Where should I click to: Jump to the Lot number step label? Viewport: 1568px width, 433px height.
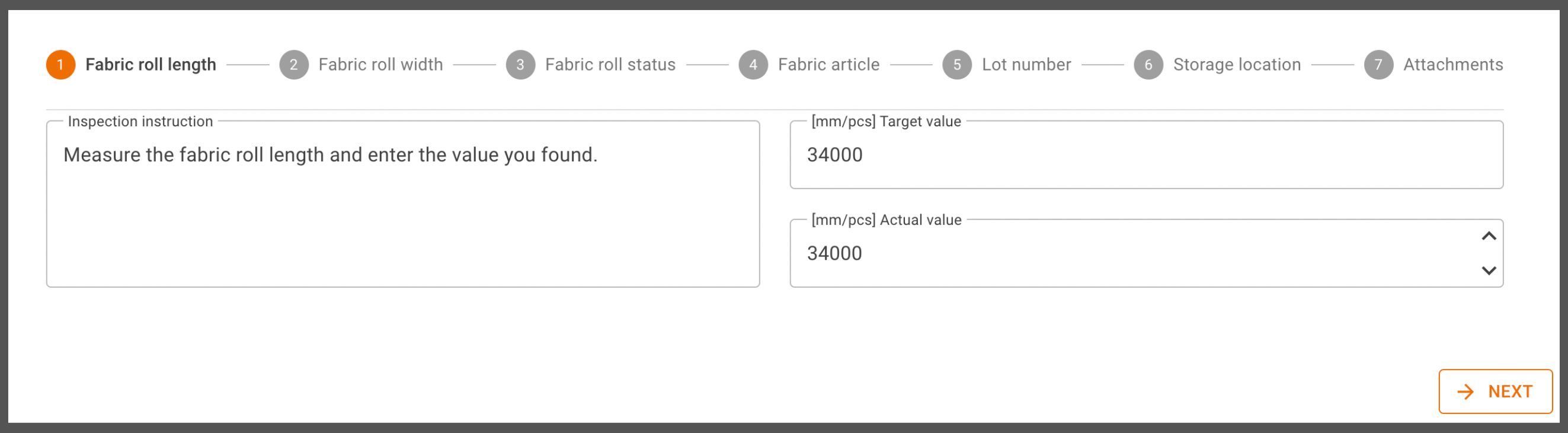click(x=1026, y=65)
